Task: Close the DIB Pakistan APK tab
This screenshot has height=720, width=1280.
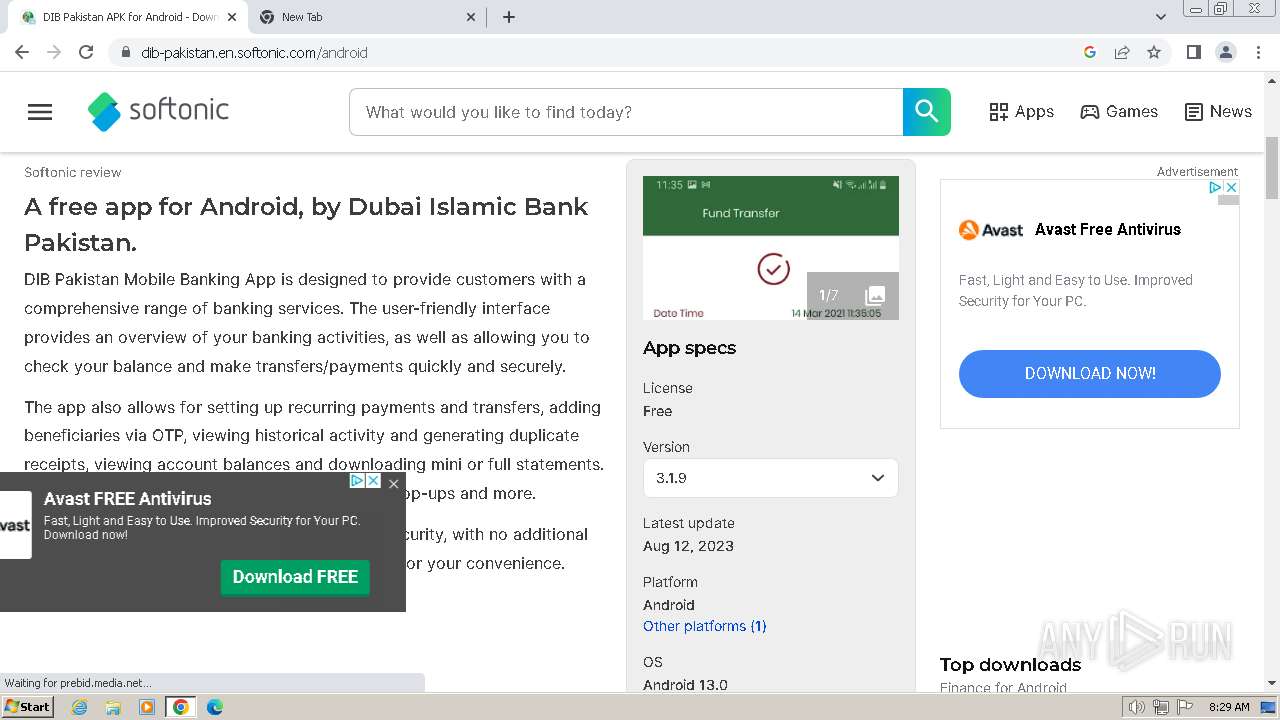Action: (x=232, y=17)
